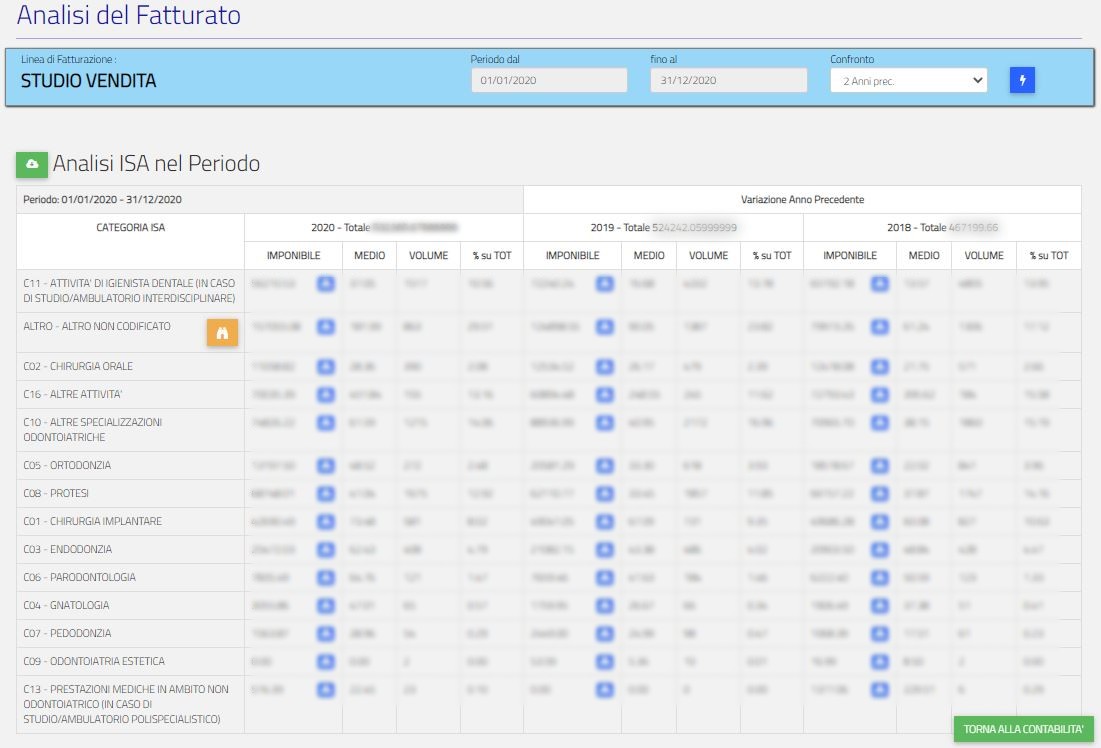Run the analysis using the blue lightning bolt

(x=1022, y=79)
